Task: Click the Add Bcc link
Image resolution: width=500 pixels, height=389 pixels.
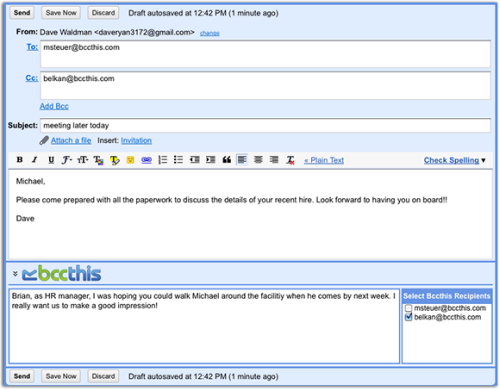Action: point(54,106)
